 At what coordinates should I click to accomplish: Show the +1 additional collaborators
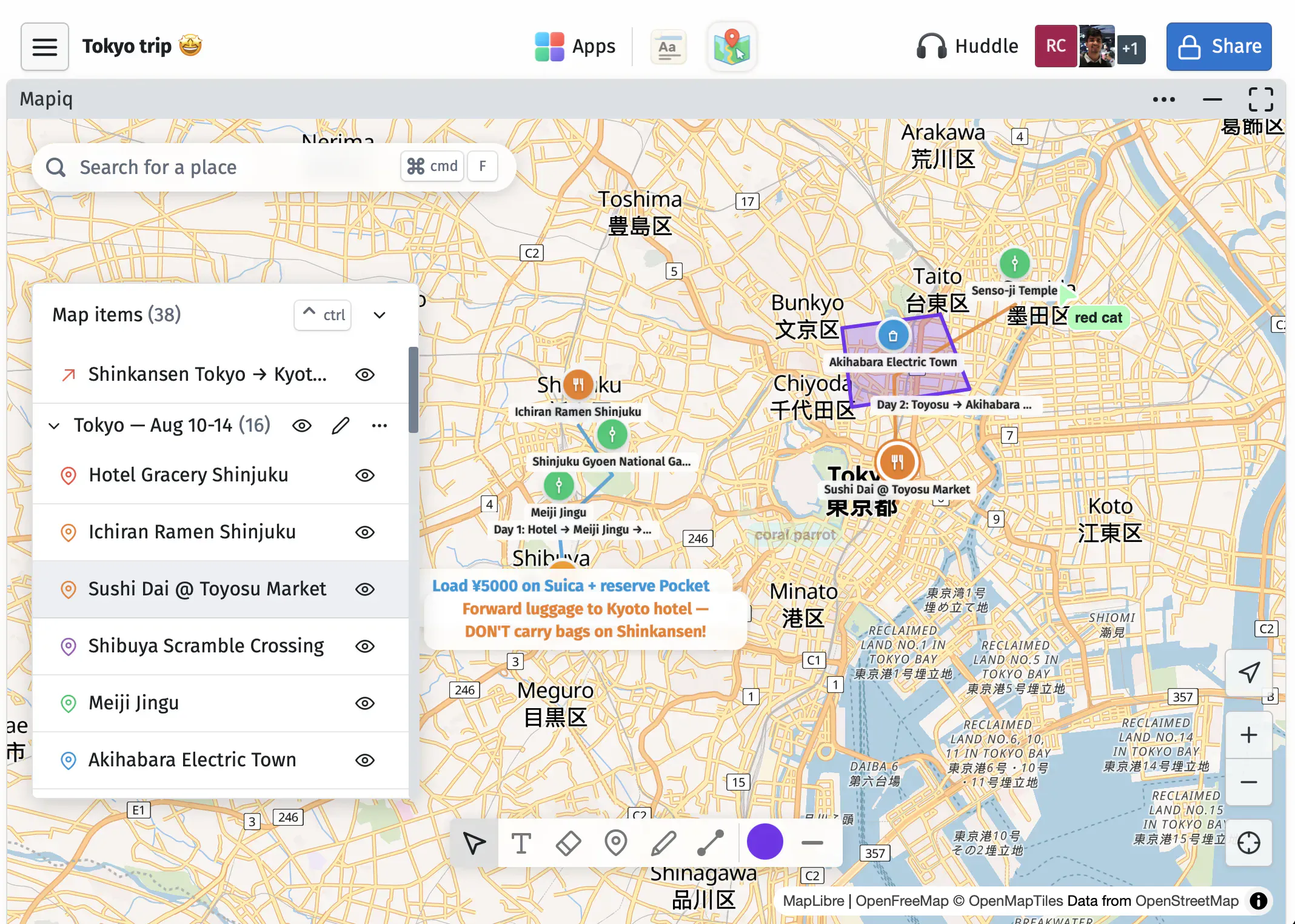point(1130,49)
